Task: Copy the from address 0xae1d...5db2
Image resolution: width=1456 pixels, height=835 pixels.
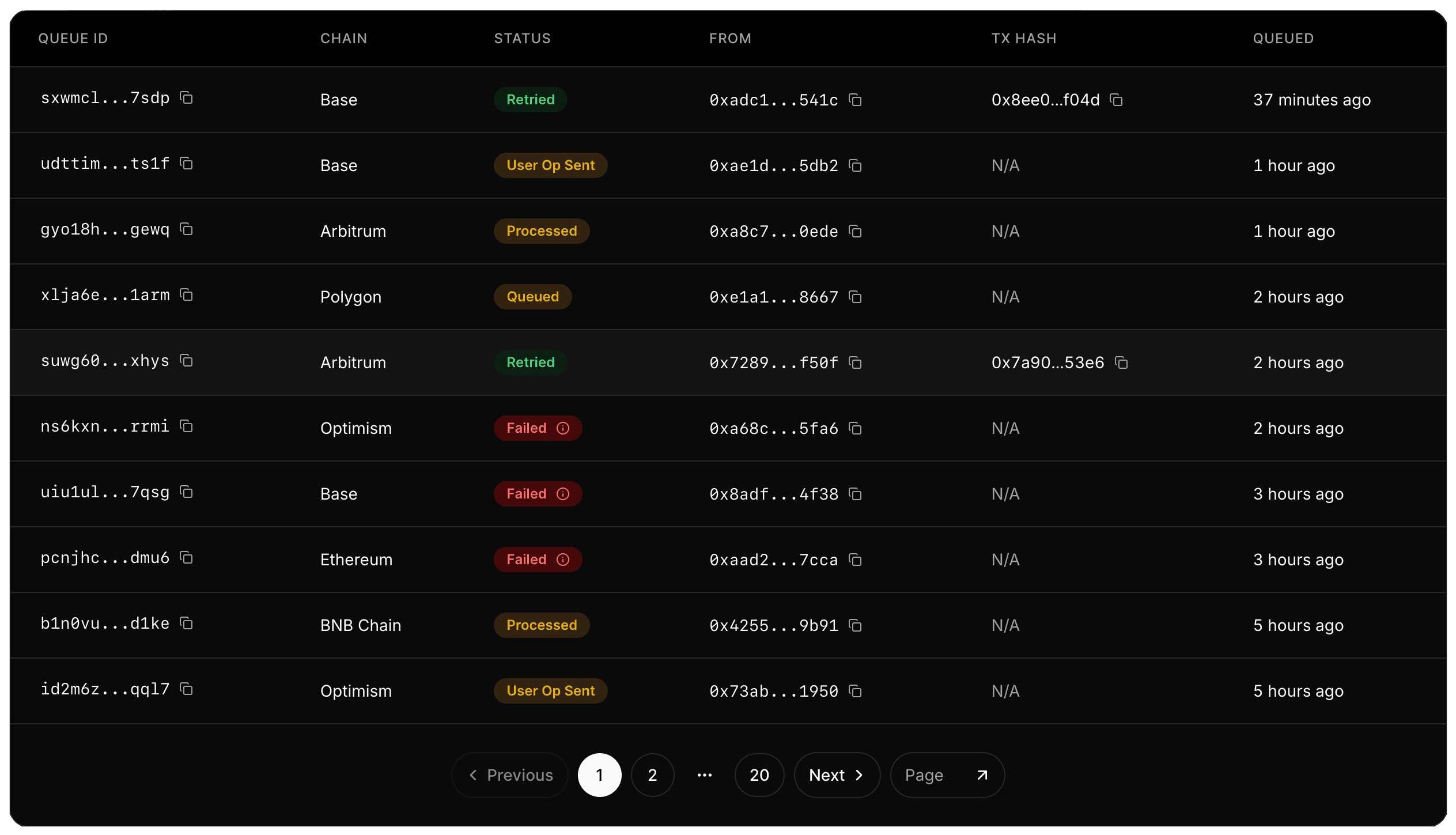Action: tap(856, 166)
